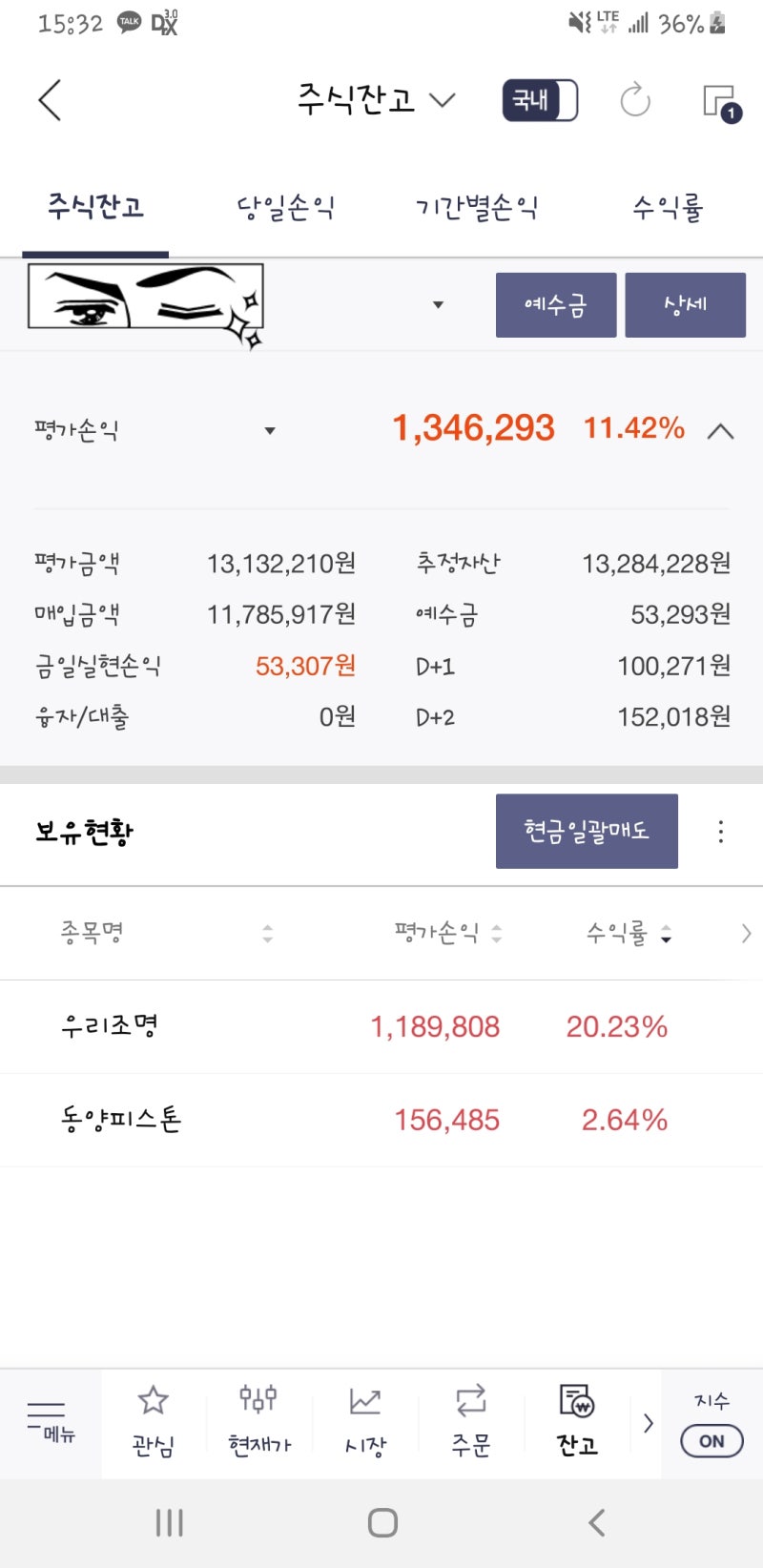763x1568 pixels.
Task: Turn off the 지수 ON toggle
Action: pos(710,1441)
